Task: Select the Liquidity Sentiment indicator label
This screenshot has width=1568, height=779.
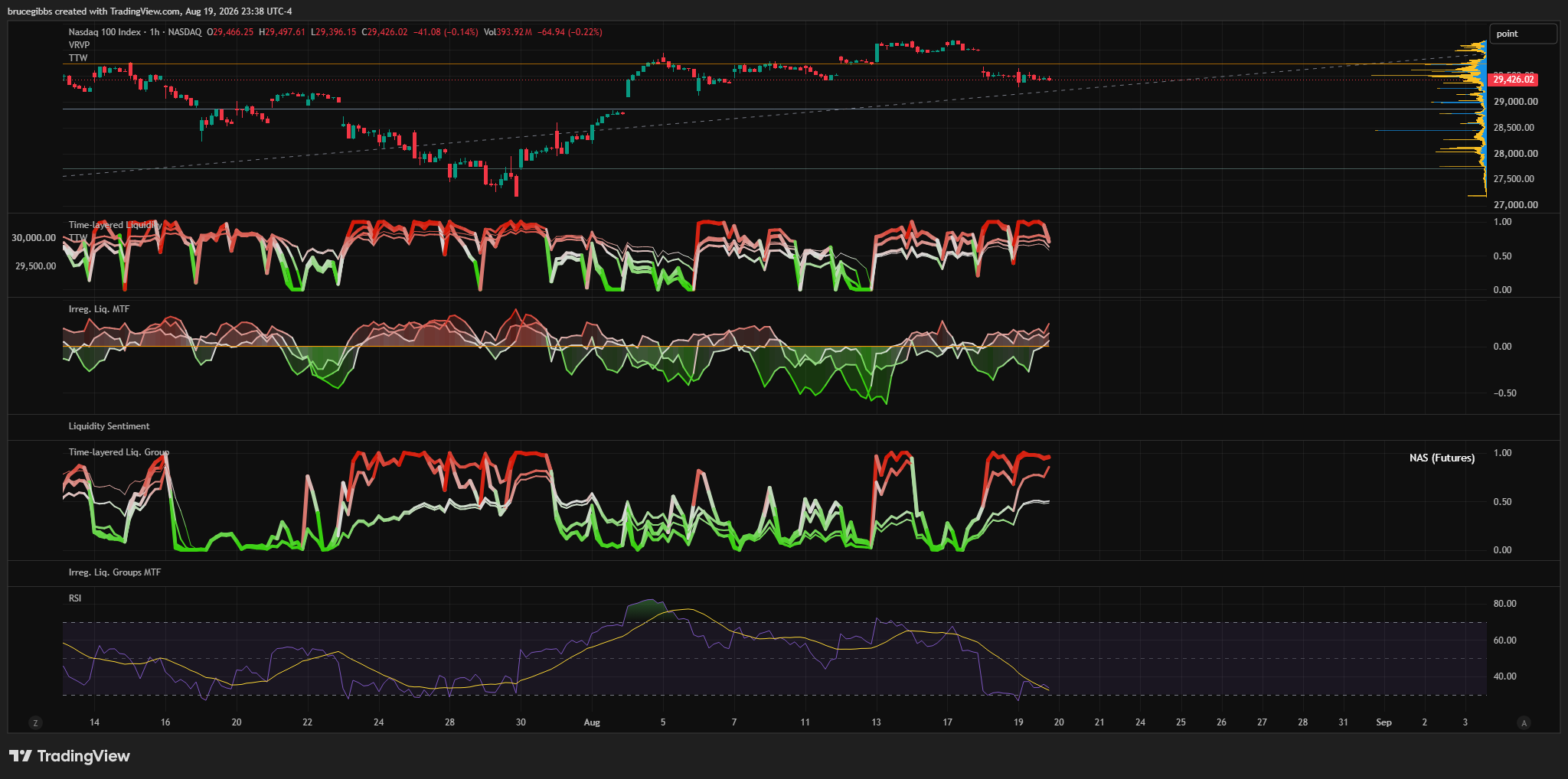Action: point(109,426)
